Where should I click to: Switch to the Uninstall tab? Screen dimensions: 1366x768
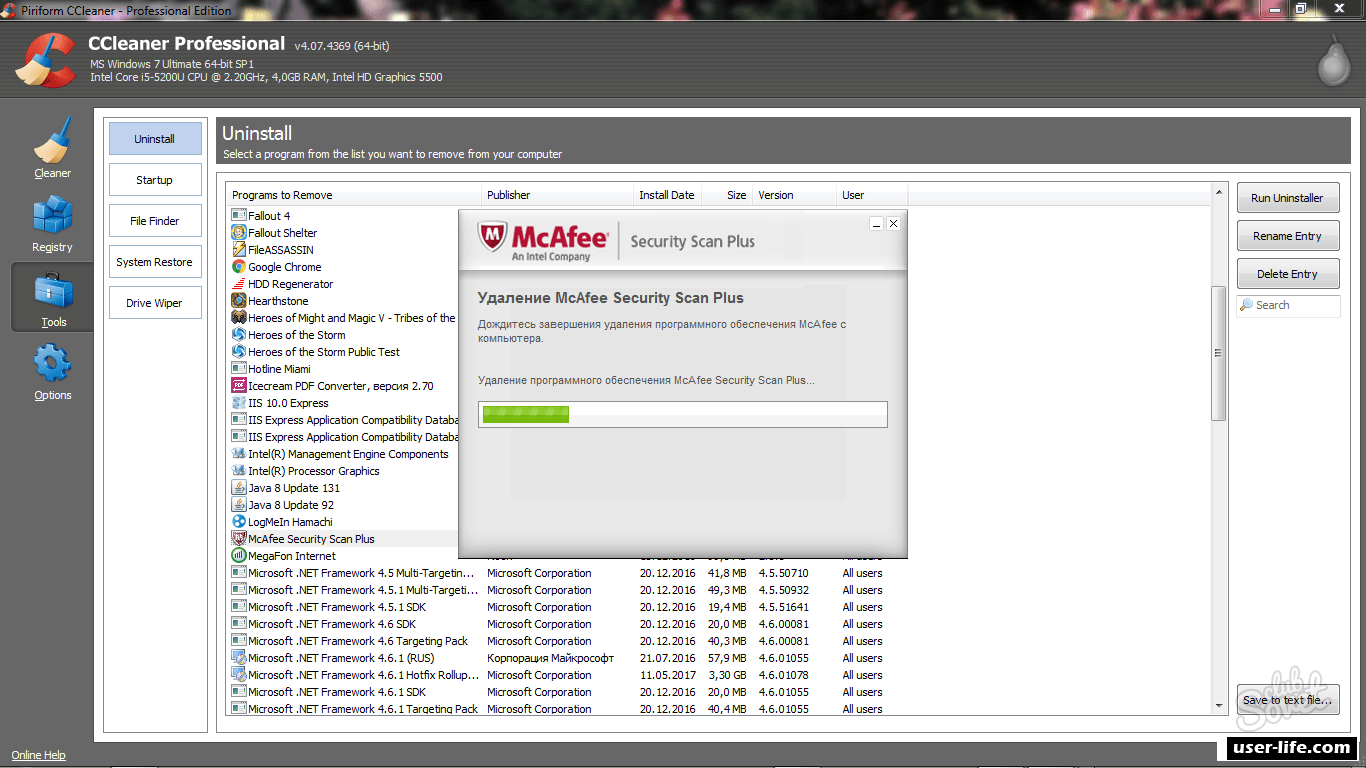pos(155,139)
